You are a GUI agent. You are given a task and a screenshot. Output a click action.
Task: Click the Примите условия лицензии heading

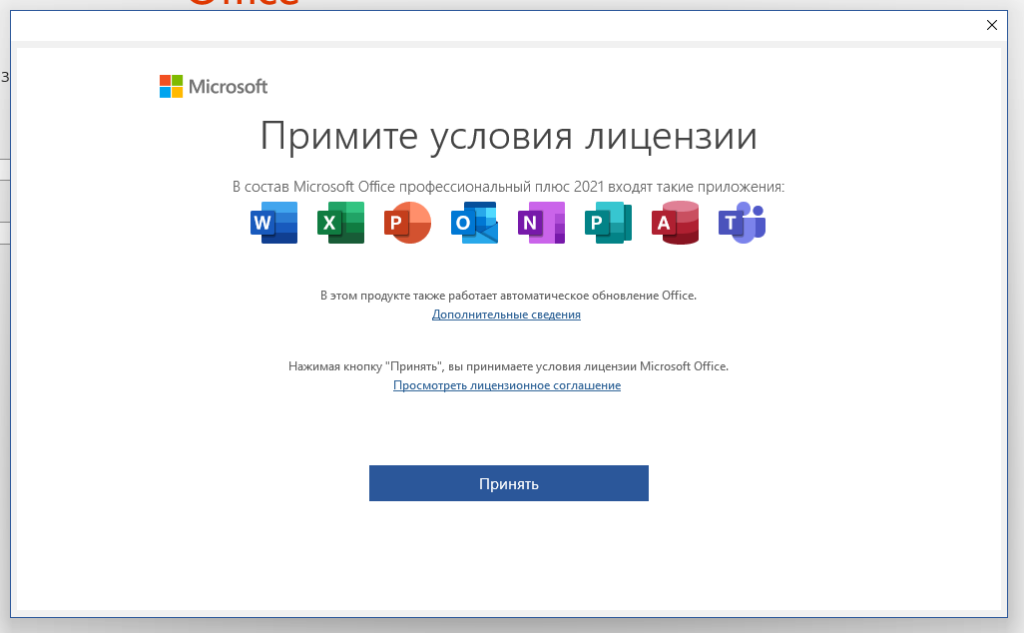click(509, 137)
